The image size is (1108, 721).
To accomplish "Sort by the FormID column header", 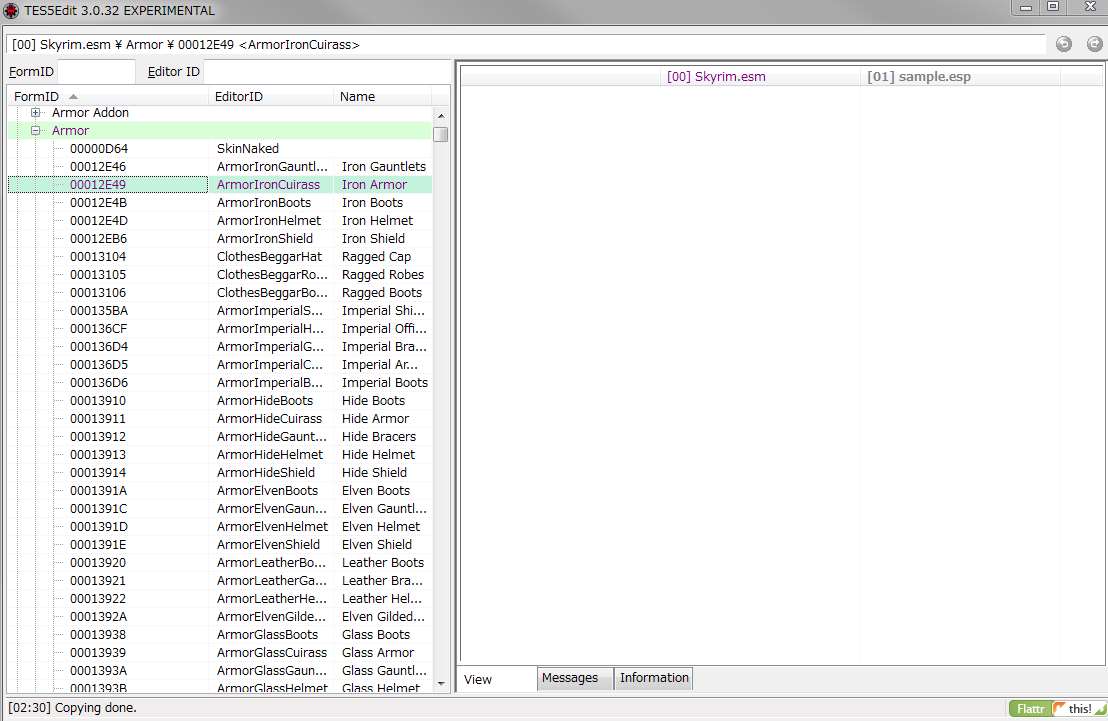I will click(108, 96).
